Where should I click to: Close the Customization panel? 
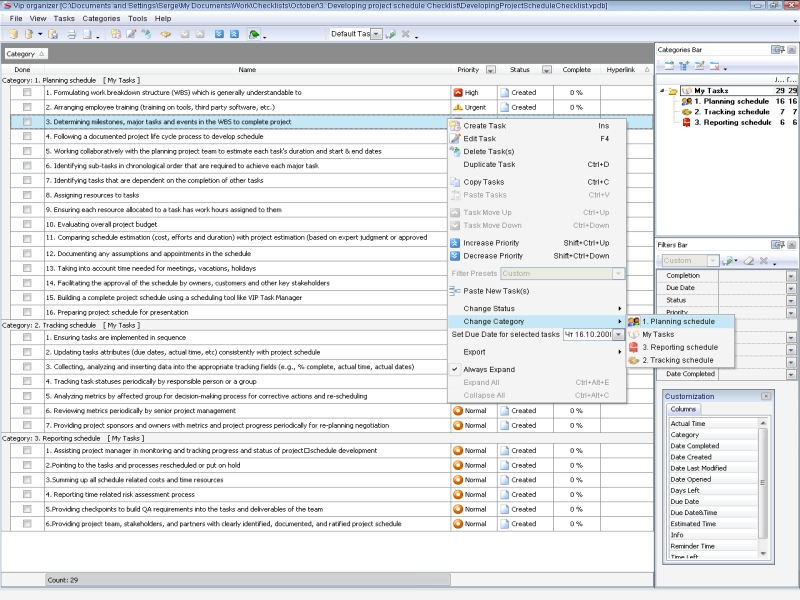[766, 396]
